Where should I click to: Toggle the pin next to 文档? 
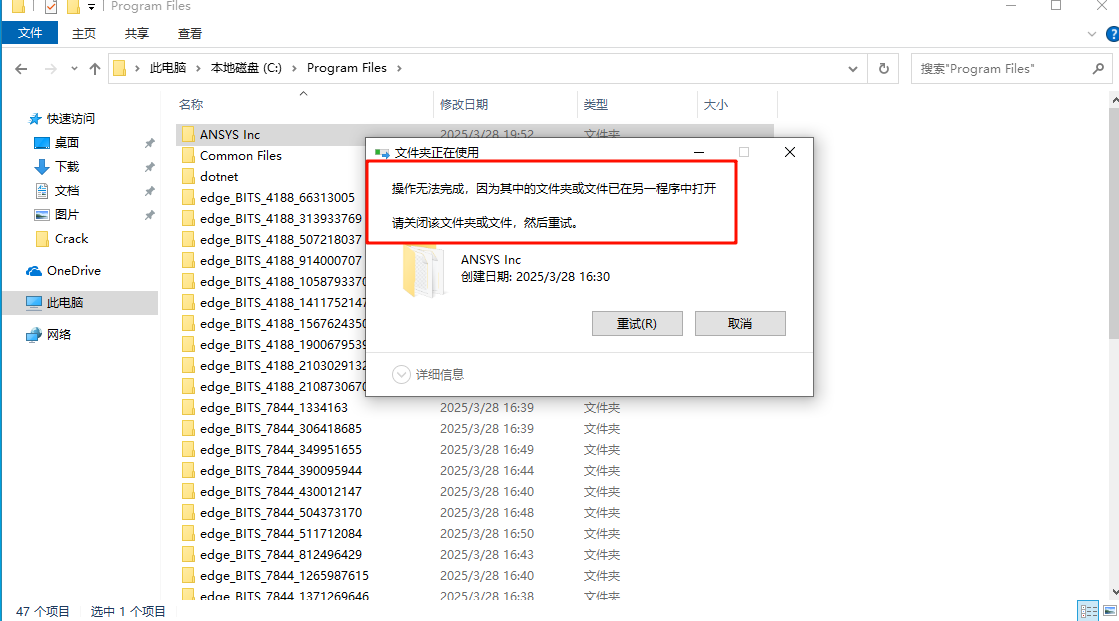click(149, 192)
